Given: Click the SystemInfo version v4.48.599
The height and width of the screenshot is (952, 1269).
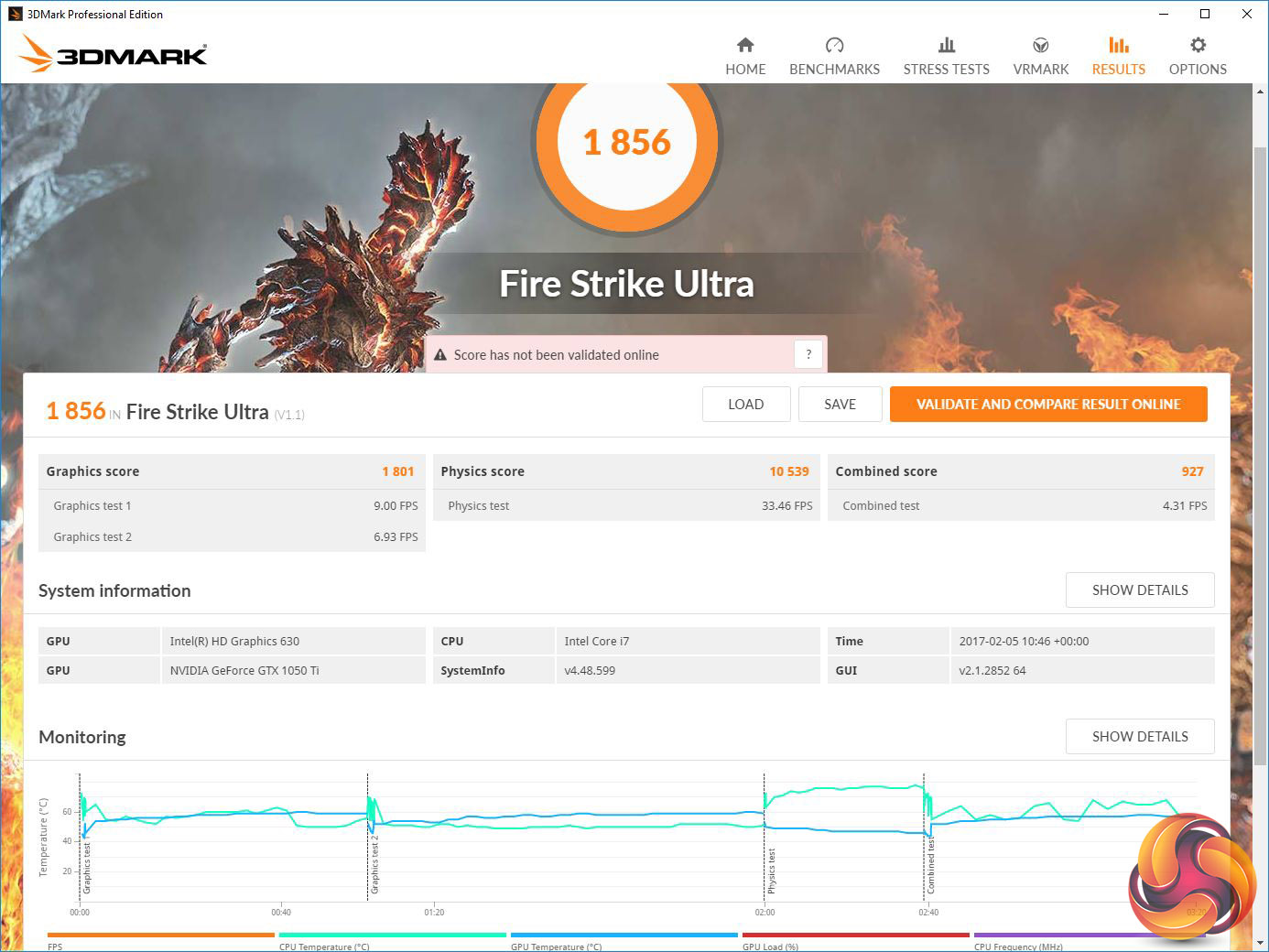Looking at the screenshot, I should 590,671.
